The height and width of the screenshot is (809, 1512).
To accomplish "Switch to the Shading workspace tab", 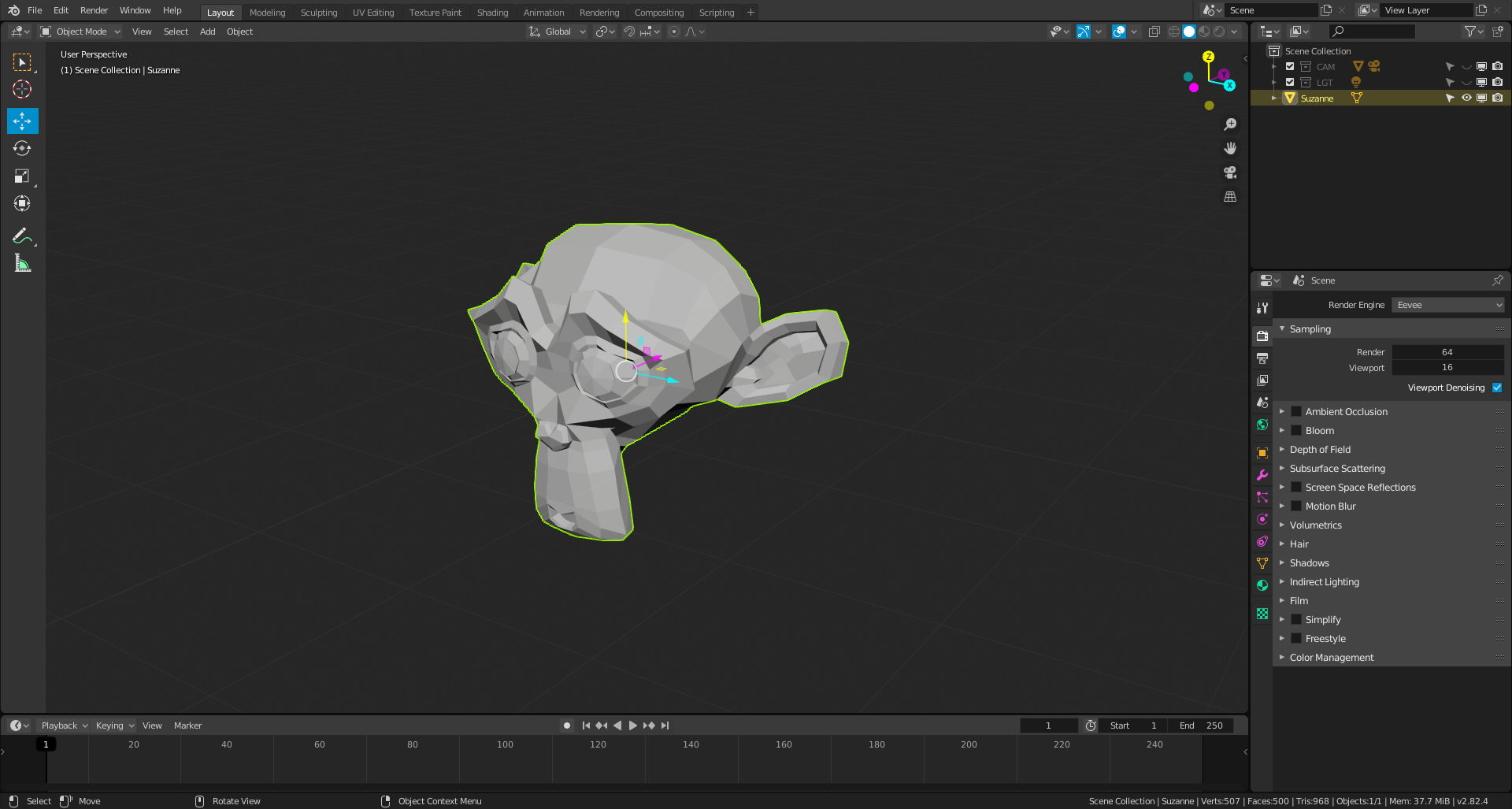I will click(x=492, y=13).
